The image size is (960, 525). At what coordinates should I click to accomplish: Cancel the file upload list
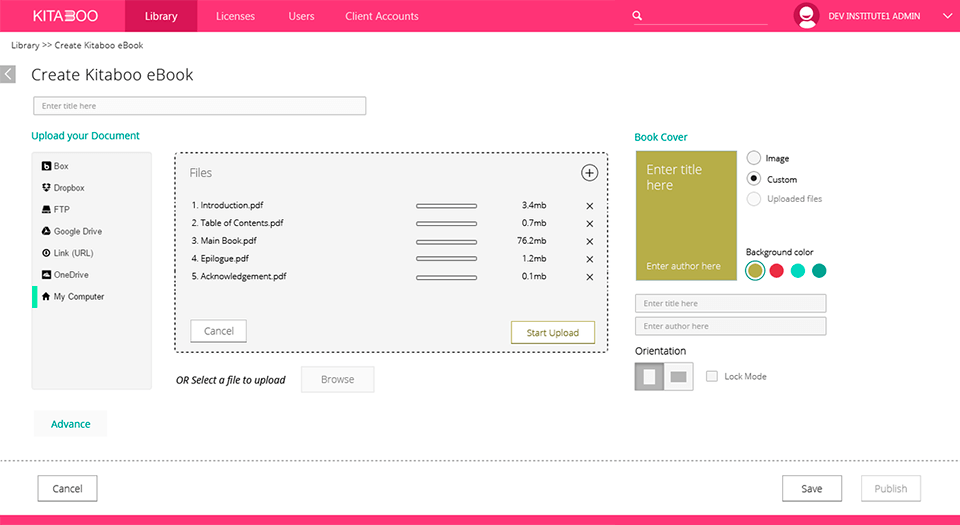219,331
